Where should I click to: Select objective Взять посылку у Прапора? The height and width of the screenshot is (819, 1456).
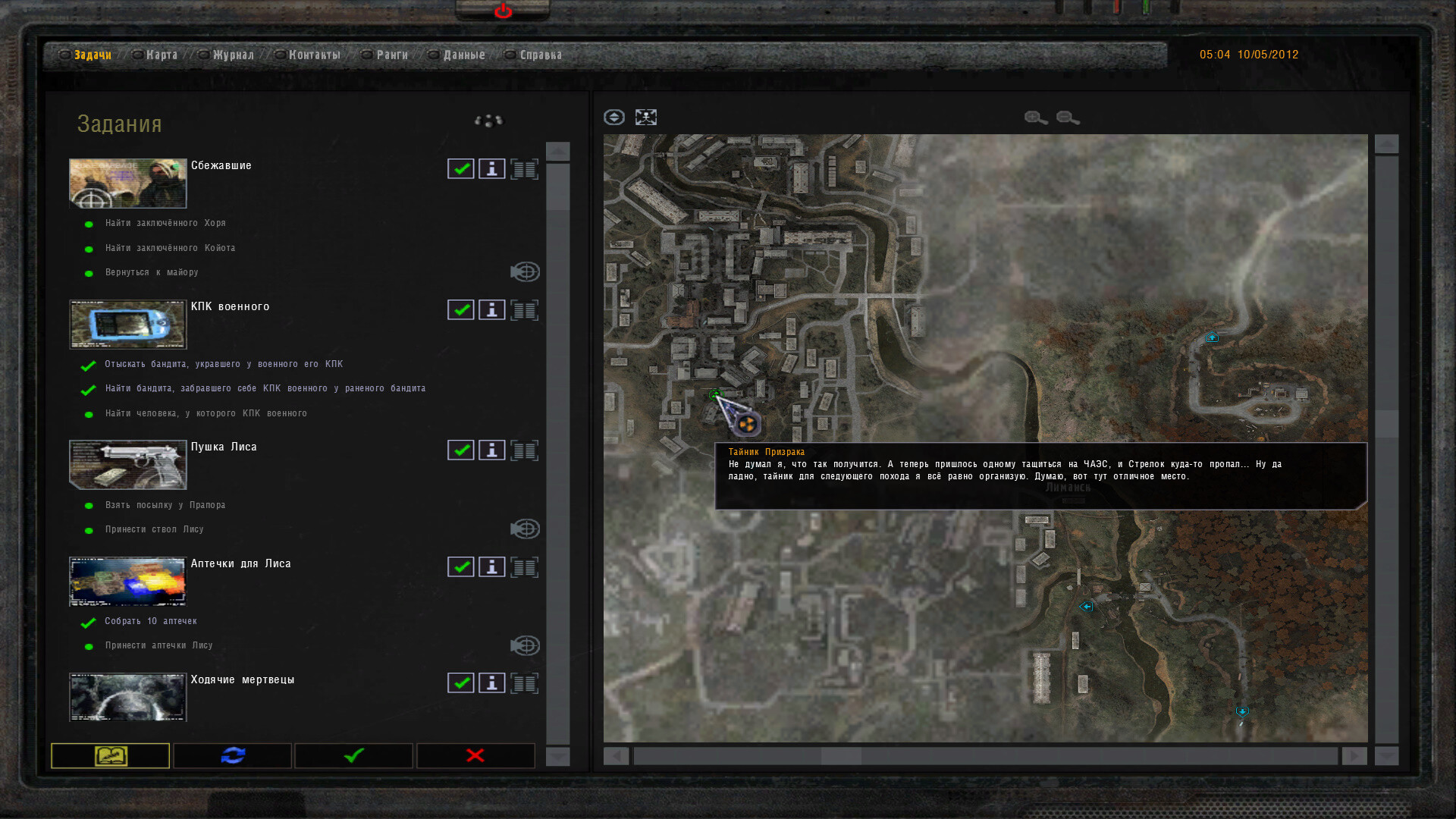coord(165,505)
